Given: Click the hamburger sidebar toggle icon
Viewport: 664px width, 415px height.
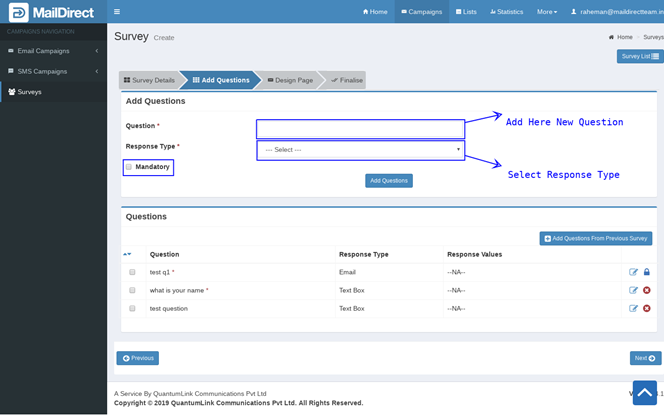Looking at the screenshot, I should (x=117, y=12).
